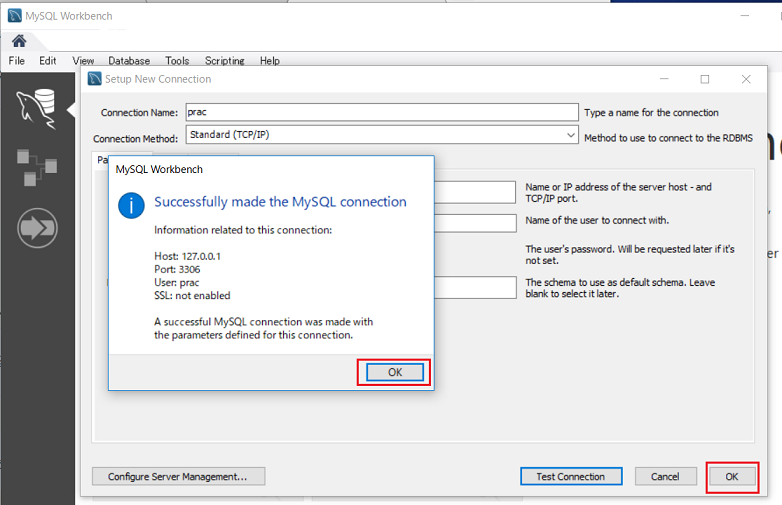Click the 'Connection Method:' label
The width and height of the screenshot is (782, 505).
[x=136, y=139]
